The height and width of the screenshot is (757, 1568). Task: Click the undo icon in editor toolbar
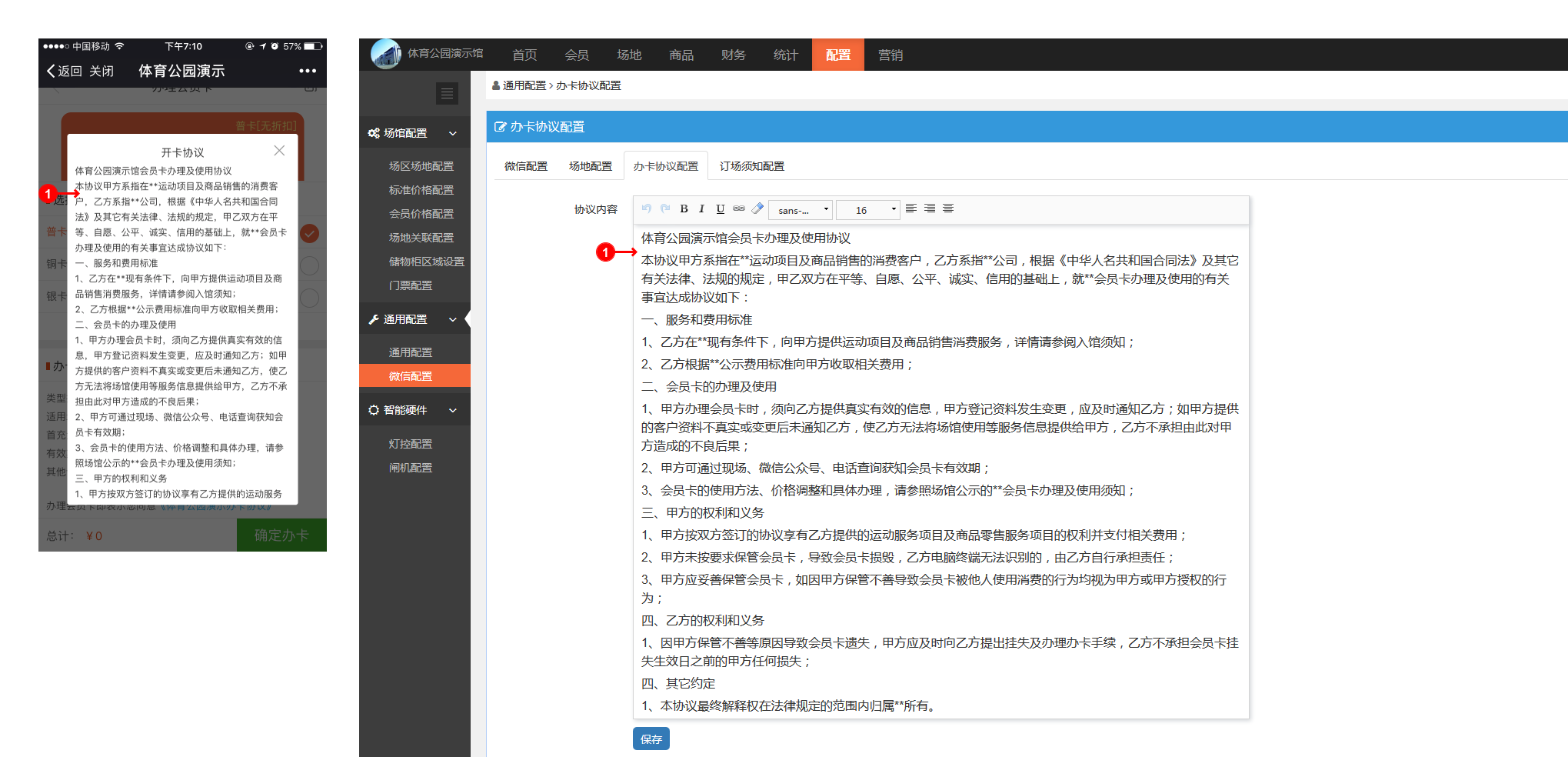(647, 208)
